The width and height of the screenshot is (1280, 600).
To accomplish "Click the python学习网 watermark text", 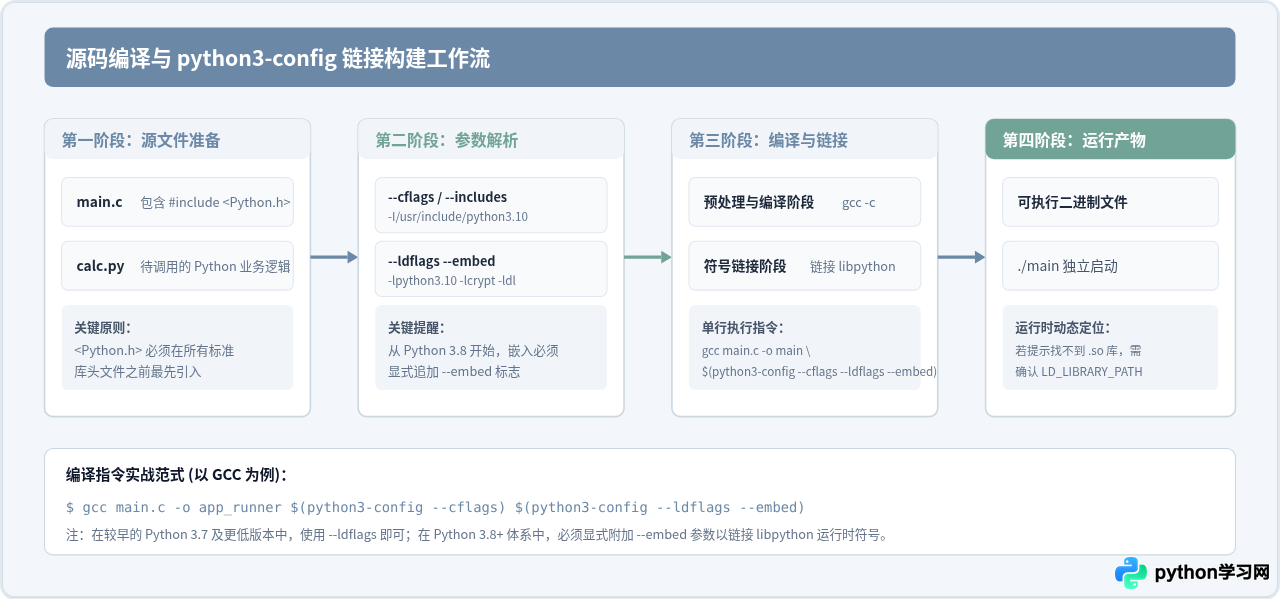I will (x=1212, y=573).
